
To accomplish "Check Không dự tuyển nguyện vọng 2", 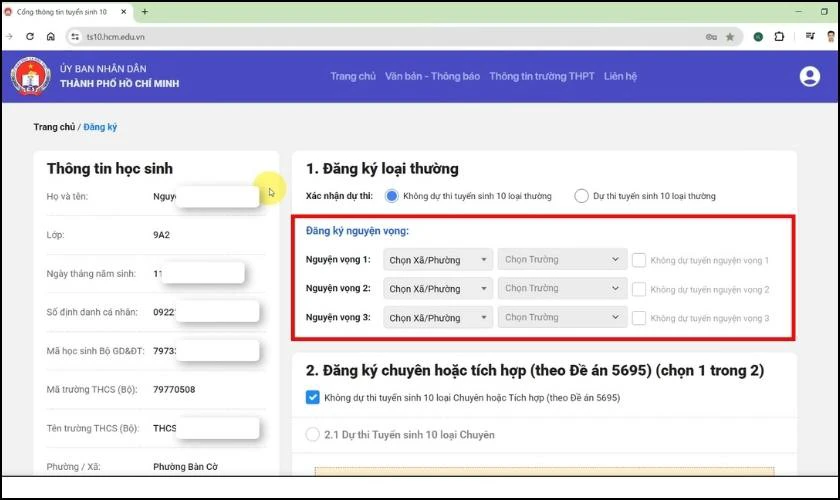I will point(639,289).
